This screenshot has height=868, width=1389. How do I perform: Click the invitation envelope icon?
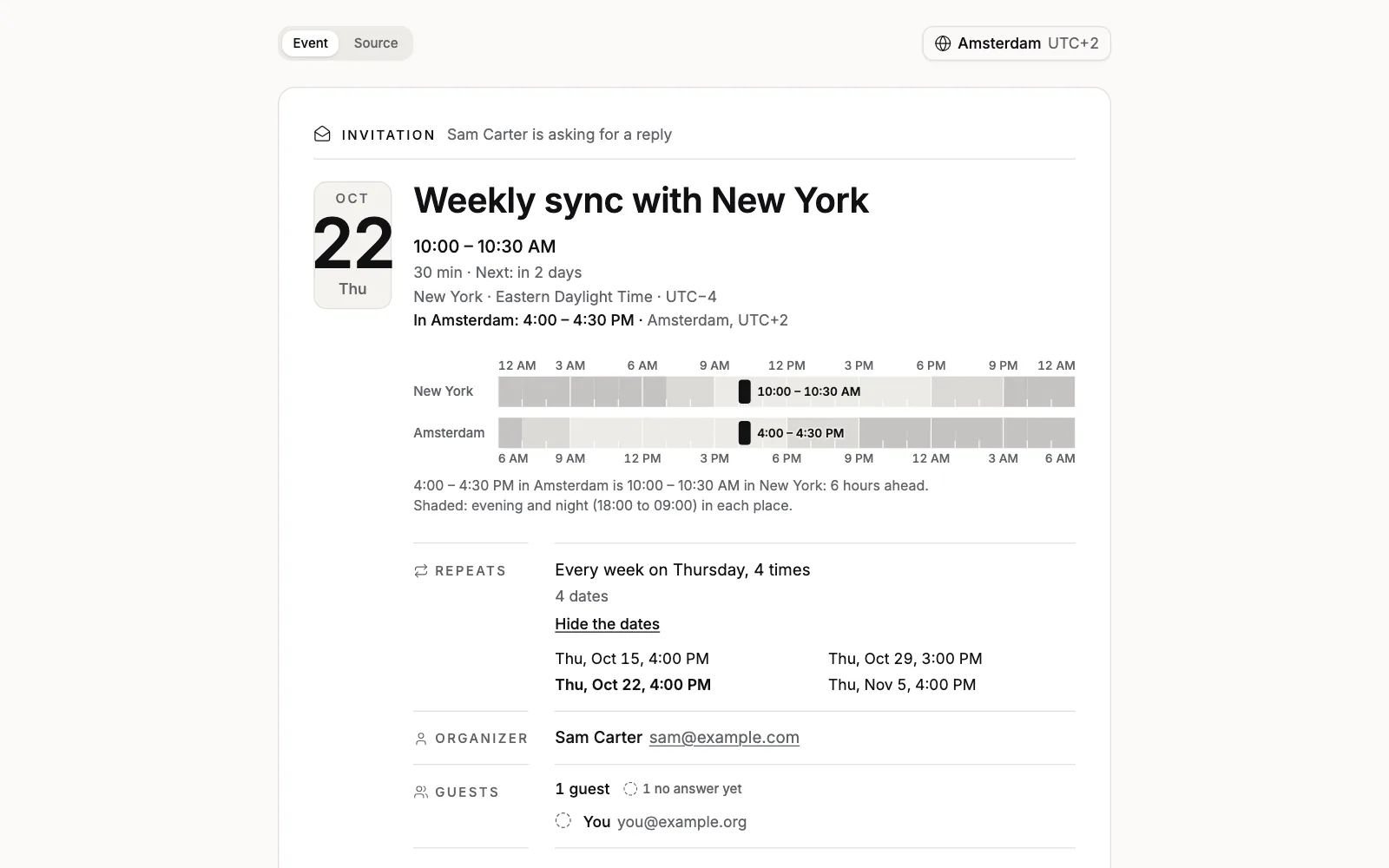[322, 135]
